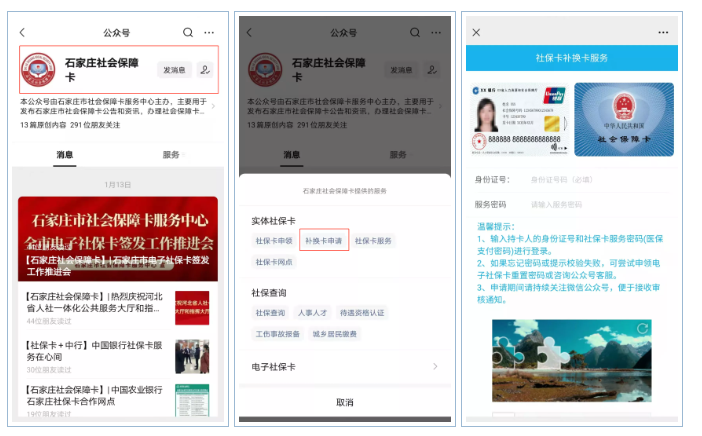
Task: Click the 实体社保卡 section heading
Action: (273, 221)
